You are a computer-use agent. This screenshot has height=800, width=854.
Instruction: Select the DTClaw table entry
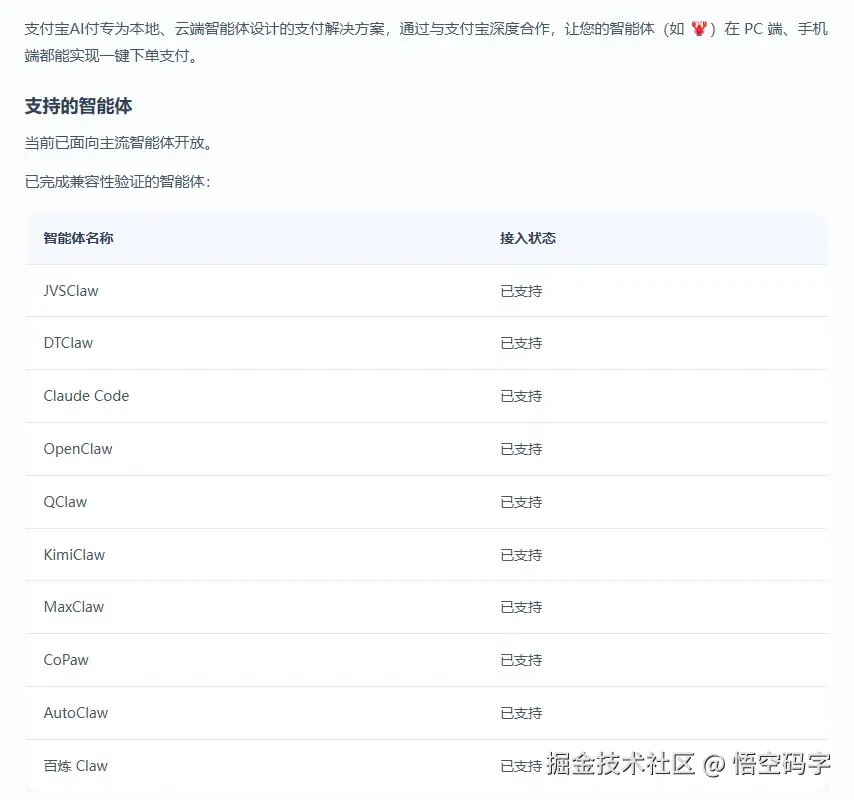[x=67, y=343]
